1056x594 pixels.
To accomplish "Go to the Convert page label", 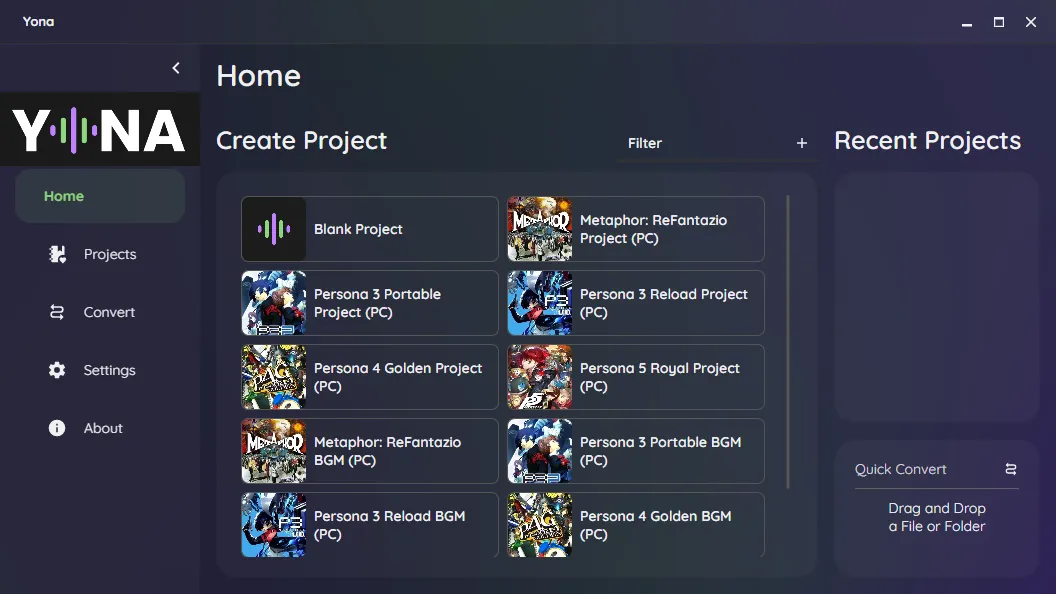I will [109, 312].
